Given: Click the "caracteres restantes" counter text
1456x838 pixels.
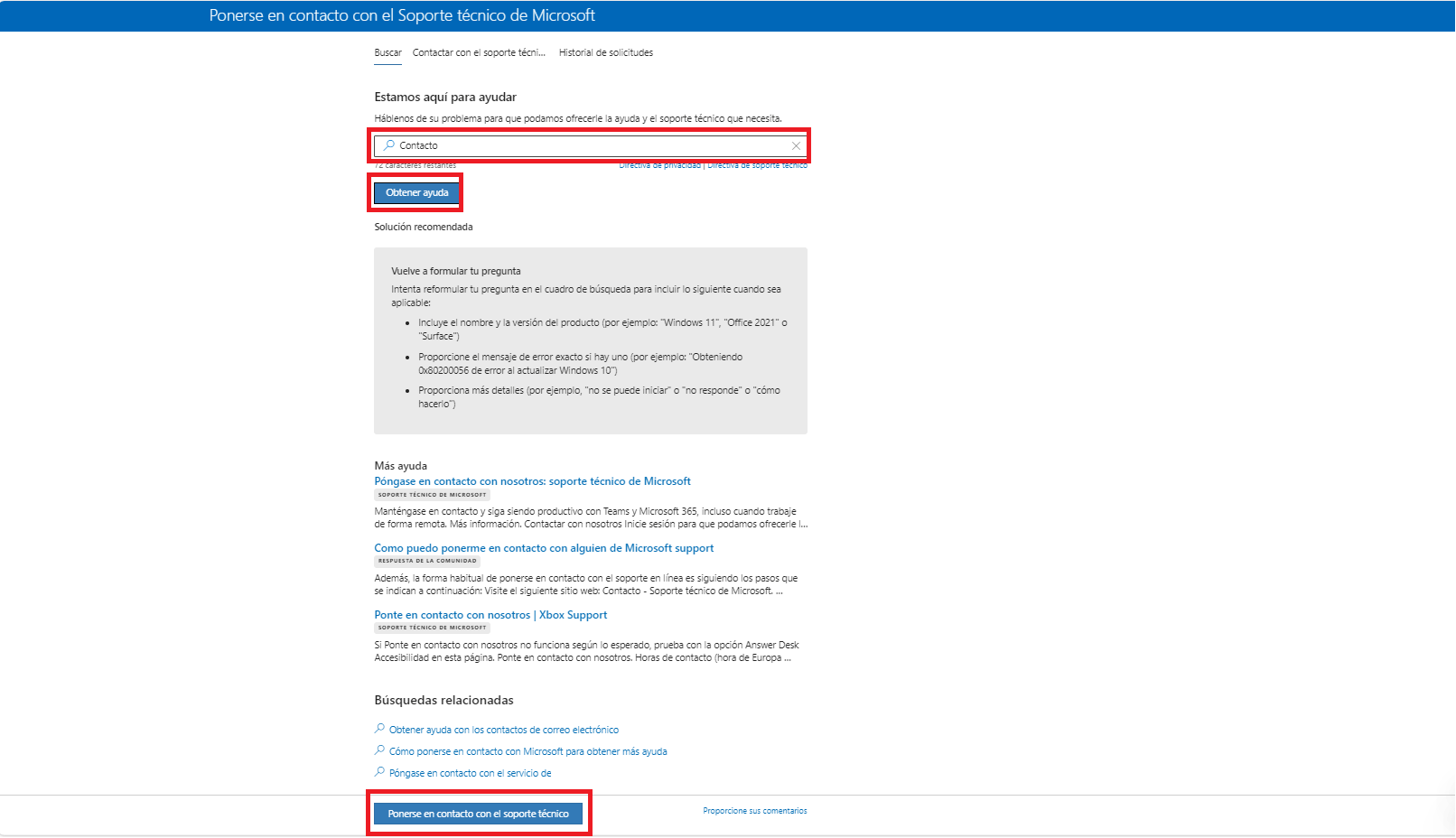Looking at the screenshot, I should pyautogui.click(x=415, y=165).
